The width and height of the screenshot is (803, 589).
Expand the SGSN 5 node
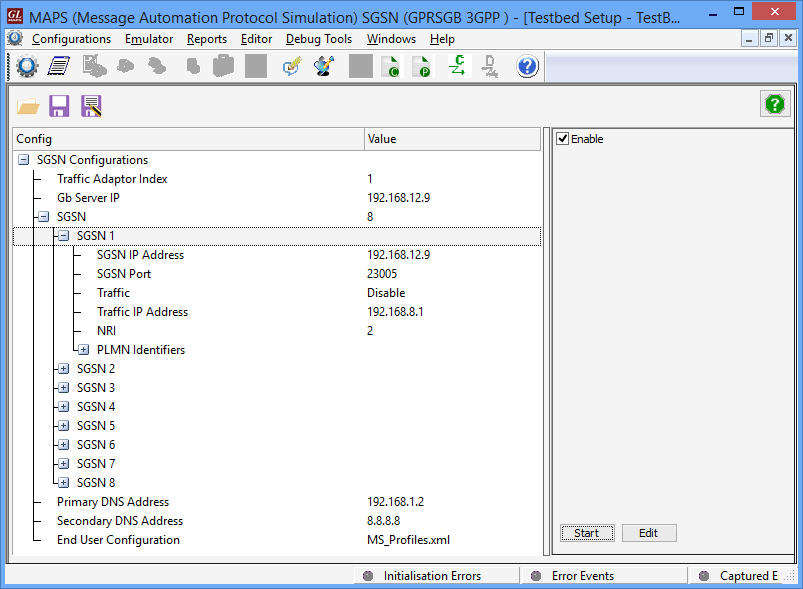pyautogui.click(x=64, y=426)
